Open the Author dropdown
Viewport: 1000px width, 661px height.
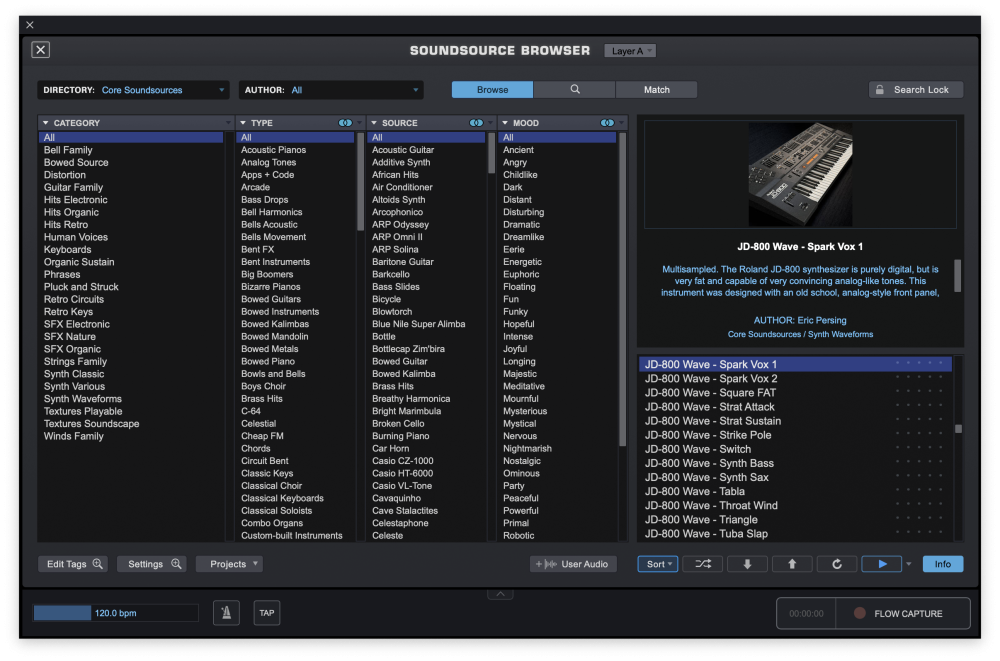(331, 90)
